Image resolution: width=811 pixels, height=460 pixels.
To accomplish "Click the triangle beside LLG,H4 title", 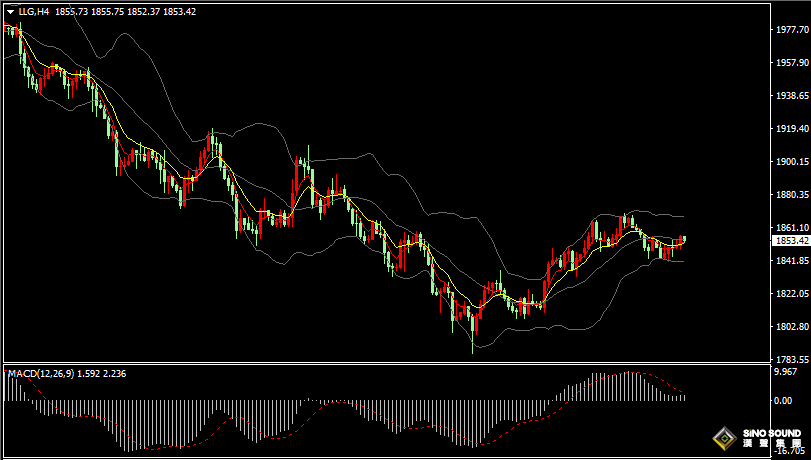I will coord(10,11).
